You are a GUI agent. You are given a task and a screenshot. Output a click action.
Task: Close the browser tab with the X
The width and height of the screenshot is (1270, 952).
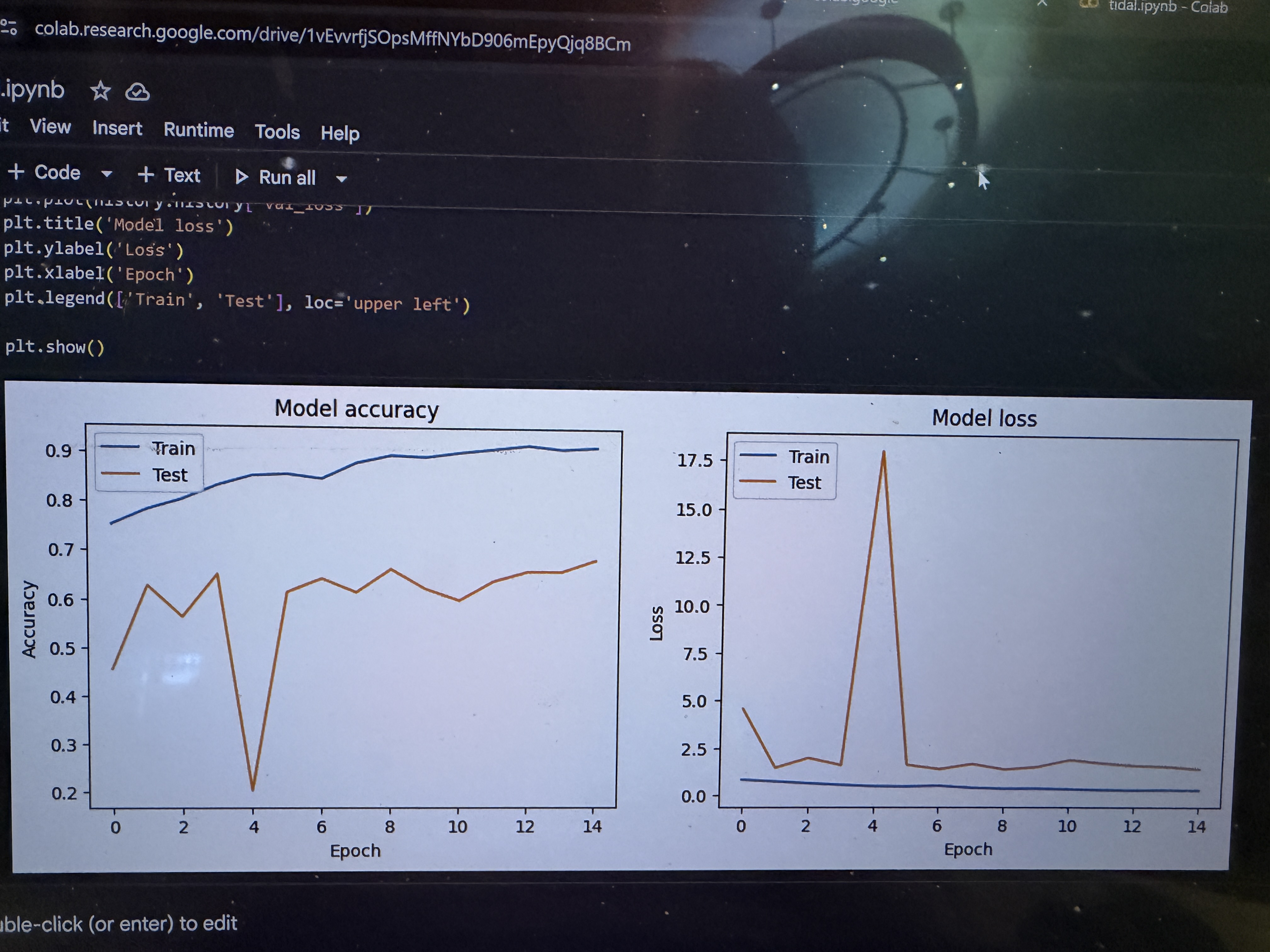click(1042, 3)
